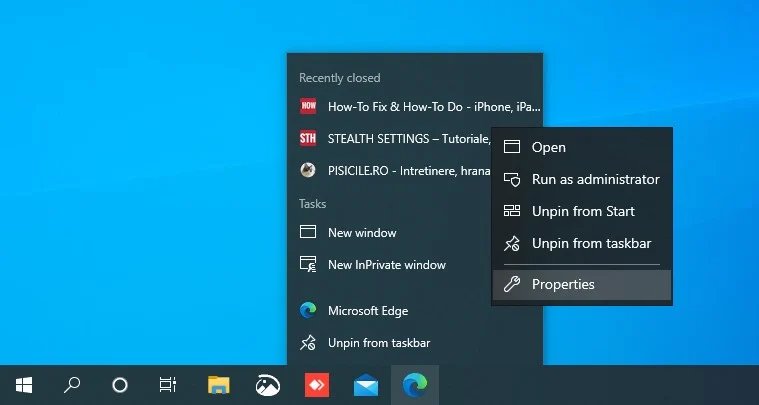Click Microsoft Edge entry in the jump list
This screenshot has width=759, height=405.
click(367, 311)
